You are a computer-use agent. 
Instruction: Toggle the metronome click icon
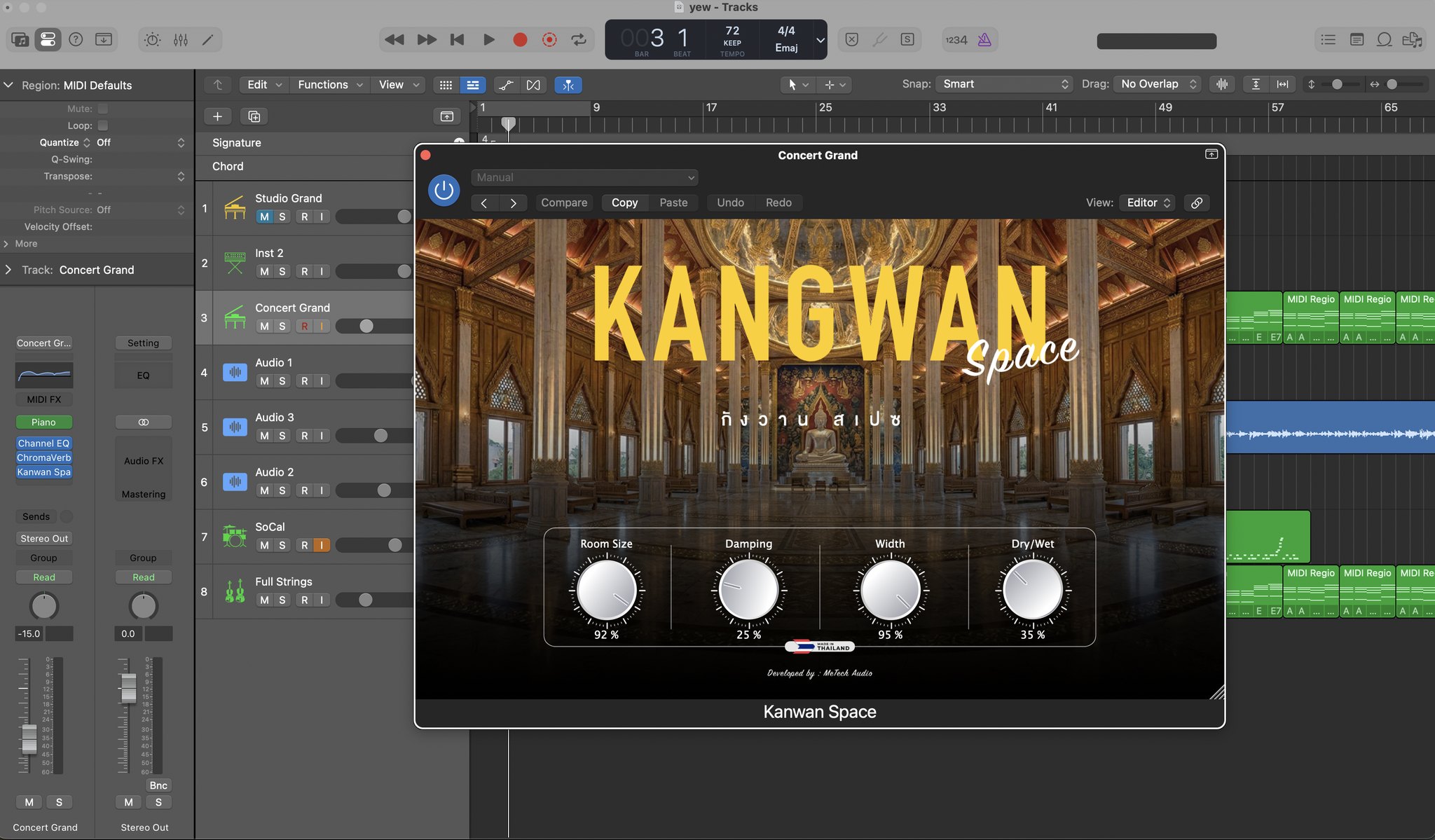tap(984, 40)
